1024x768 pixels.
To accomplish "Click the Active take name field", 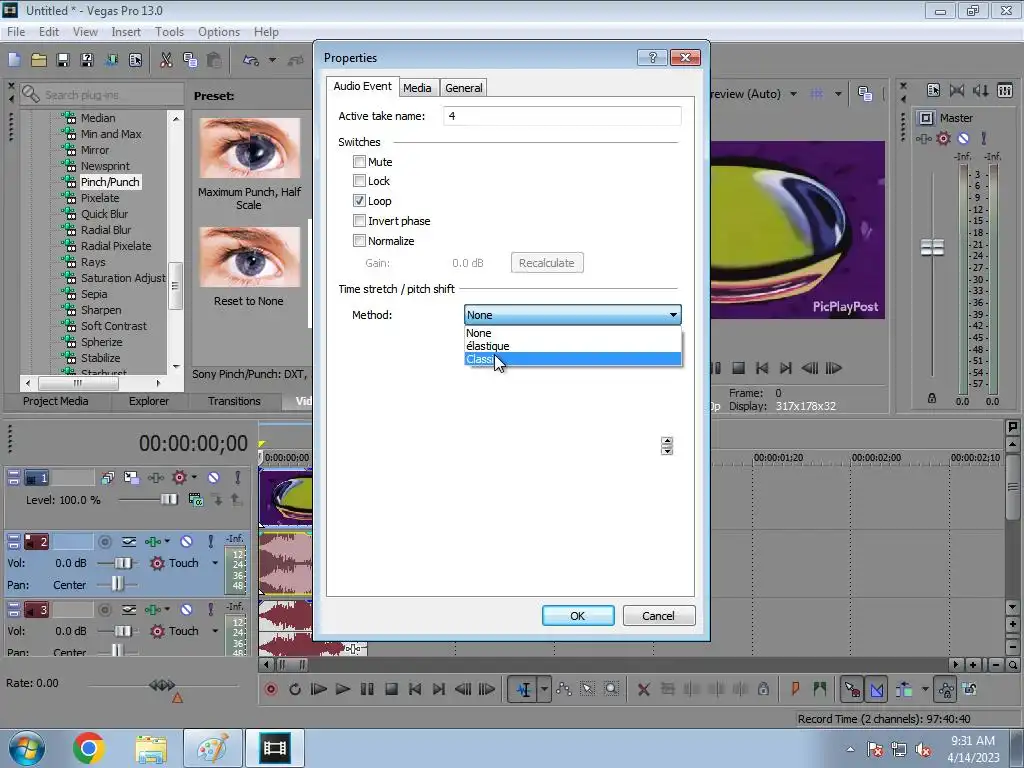I will click(x=562, y=116).
